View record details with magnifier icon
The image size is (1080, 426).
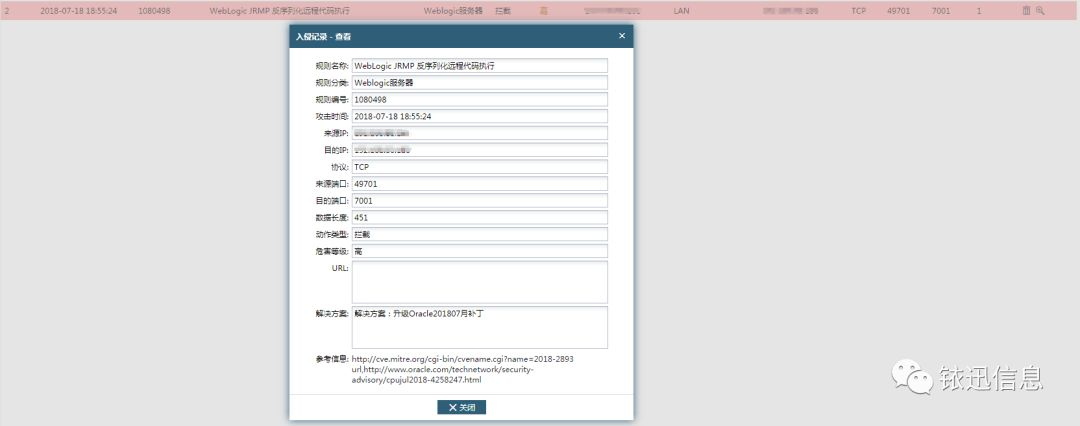(1040, 10)
